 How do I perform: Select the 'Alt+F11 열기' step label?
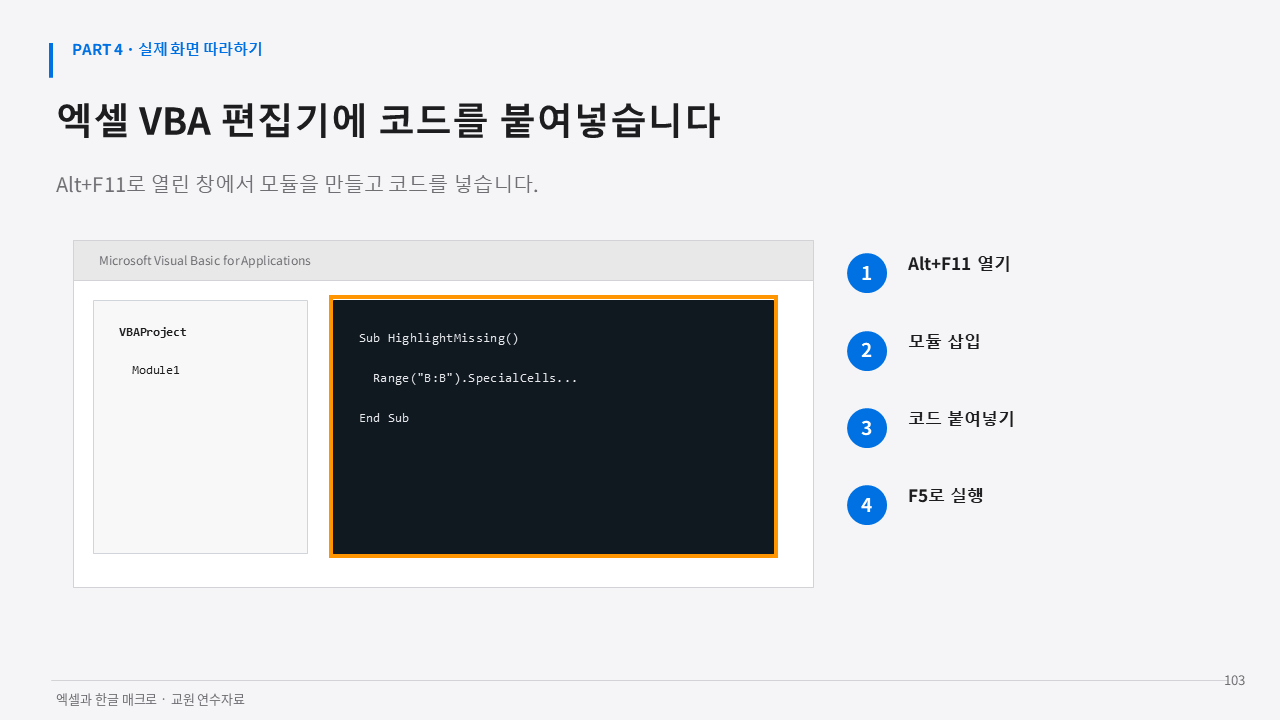pyautogui.click(x=959, y=264)
